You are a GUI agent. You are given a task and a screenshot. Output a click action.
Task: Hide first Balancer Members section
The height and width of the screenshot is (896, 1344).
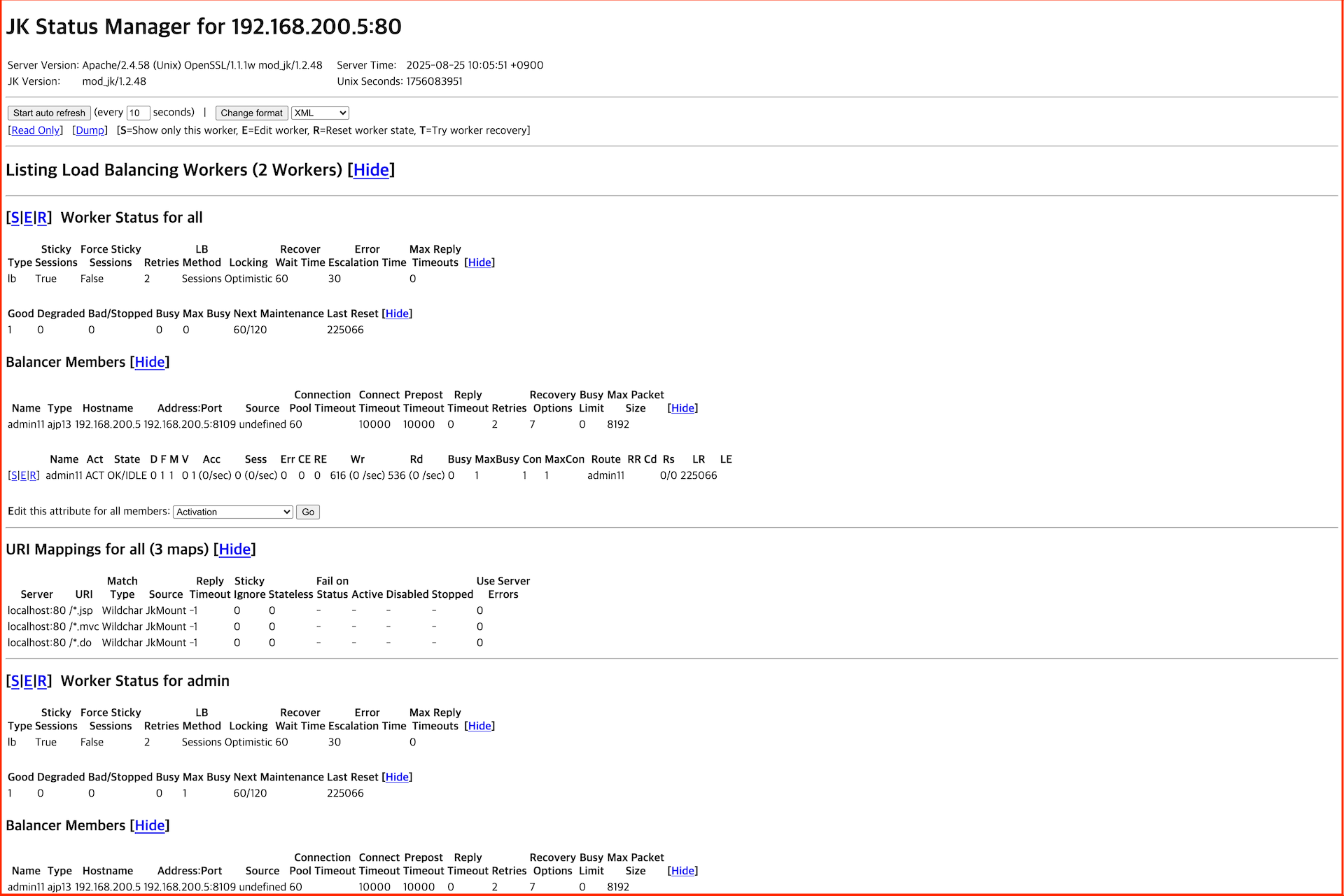(150, 362)
